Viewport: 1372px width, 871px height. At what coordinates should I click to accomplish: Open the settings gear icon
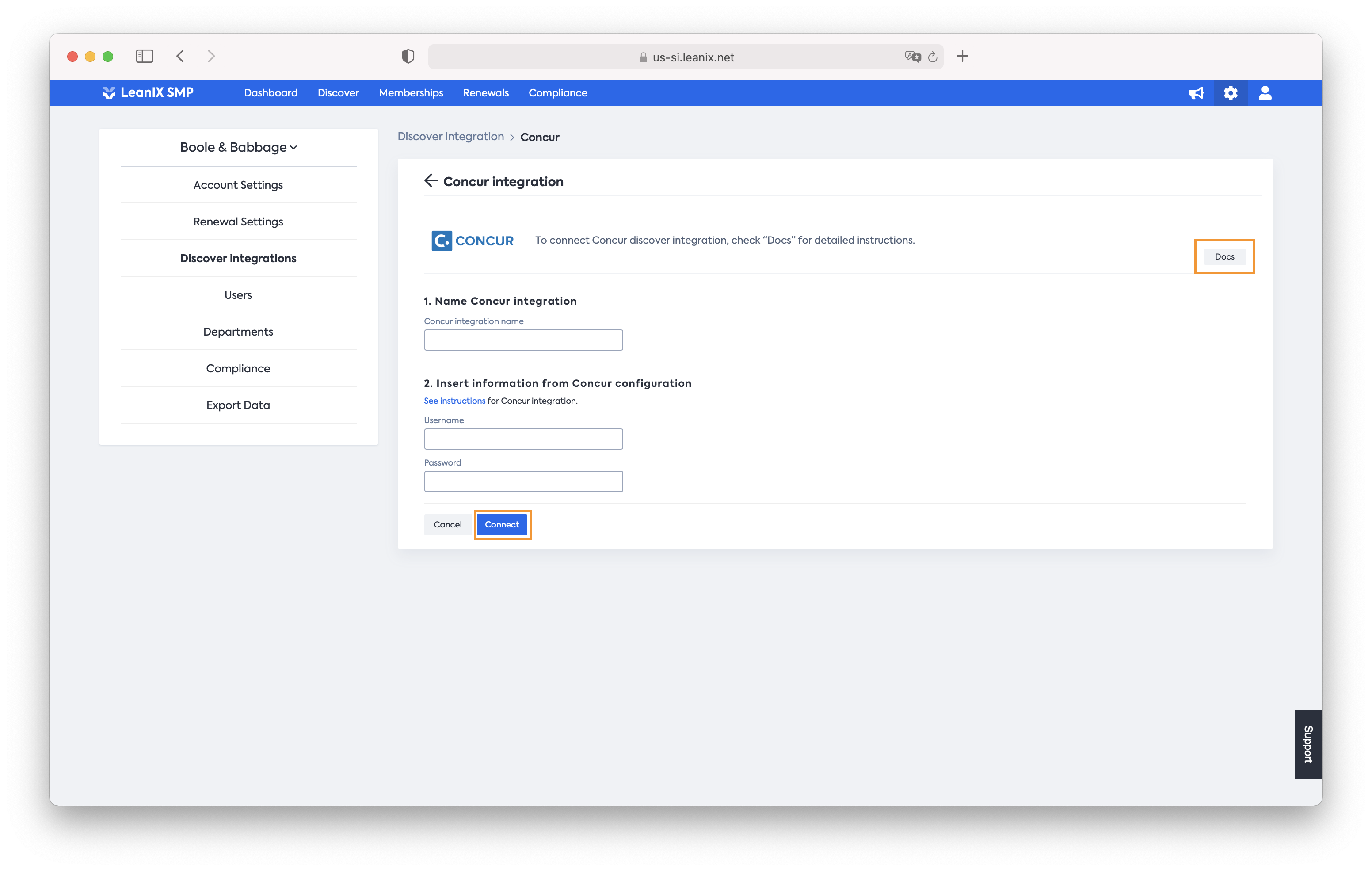(1231, 93)
